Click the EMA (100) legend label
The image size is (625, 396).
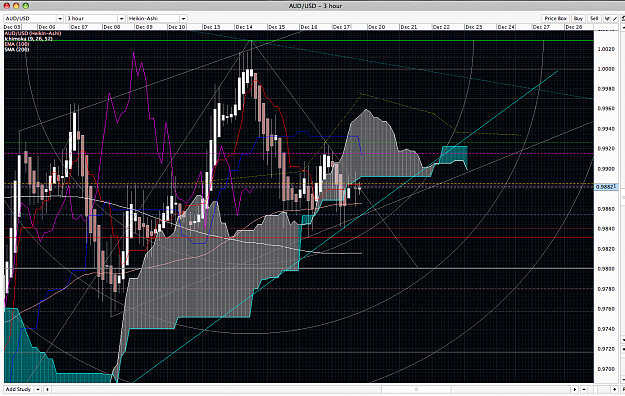coord(17,44)
